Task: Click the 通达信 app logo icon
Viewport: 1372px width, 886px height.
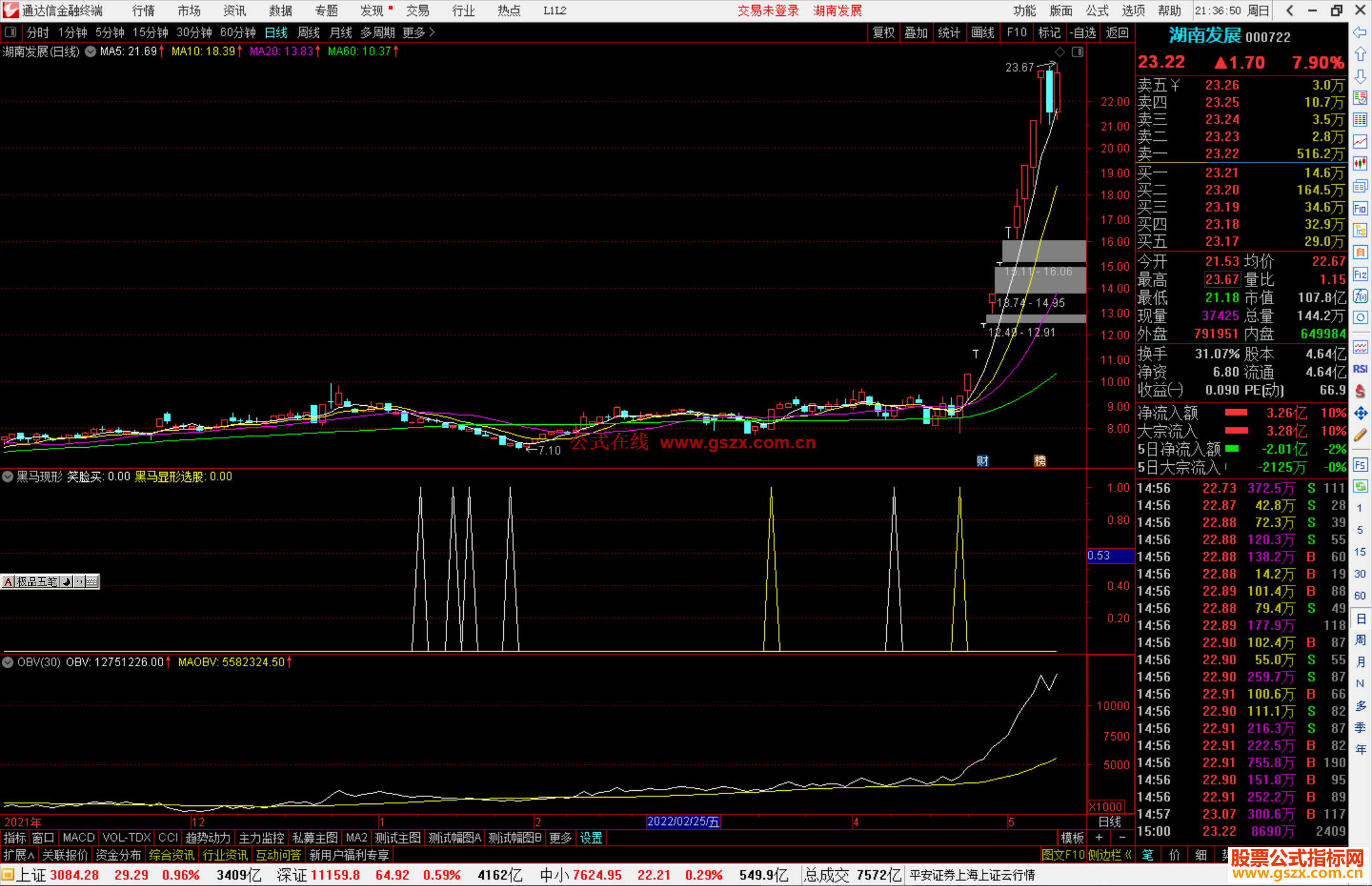Action: coord(11,10)
